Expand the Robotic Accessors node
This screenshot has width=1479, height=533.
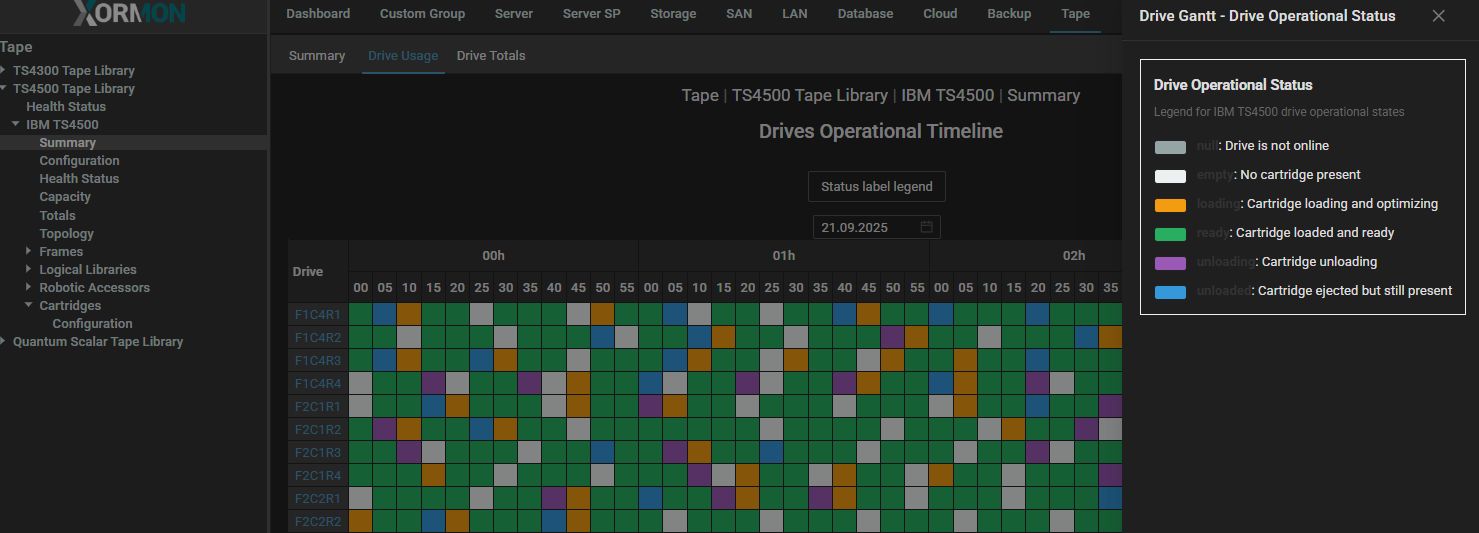pyautogui.click(x=29, y=287)
